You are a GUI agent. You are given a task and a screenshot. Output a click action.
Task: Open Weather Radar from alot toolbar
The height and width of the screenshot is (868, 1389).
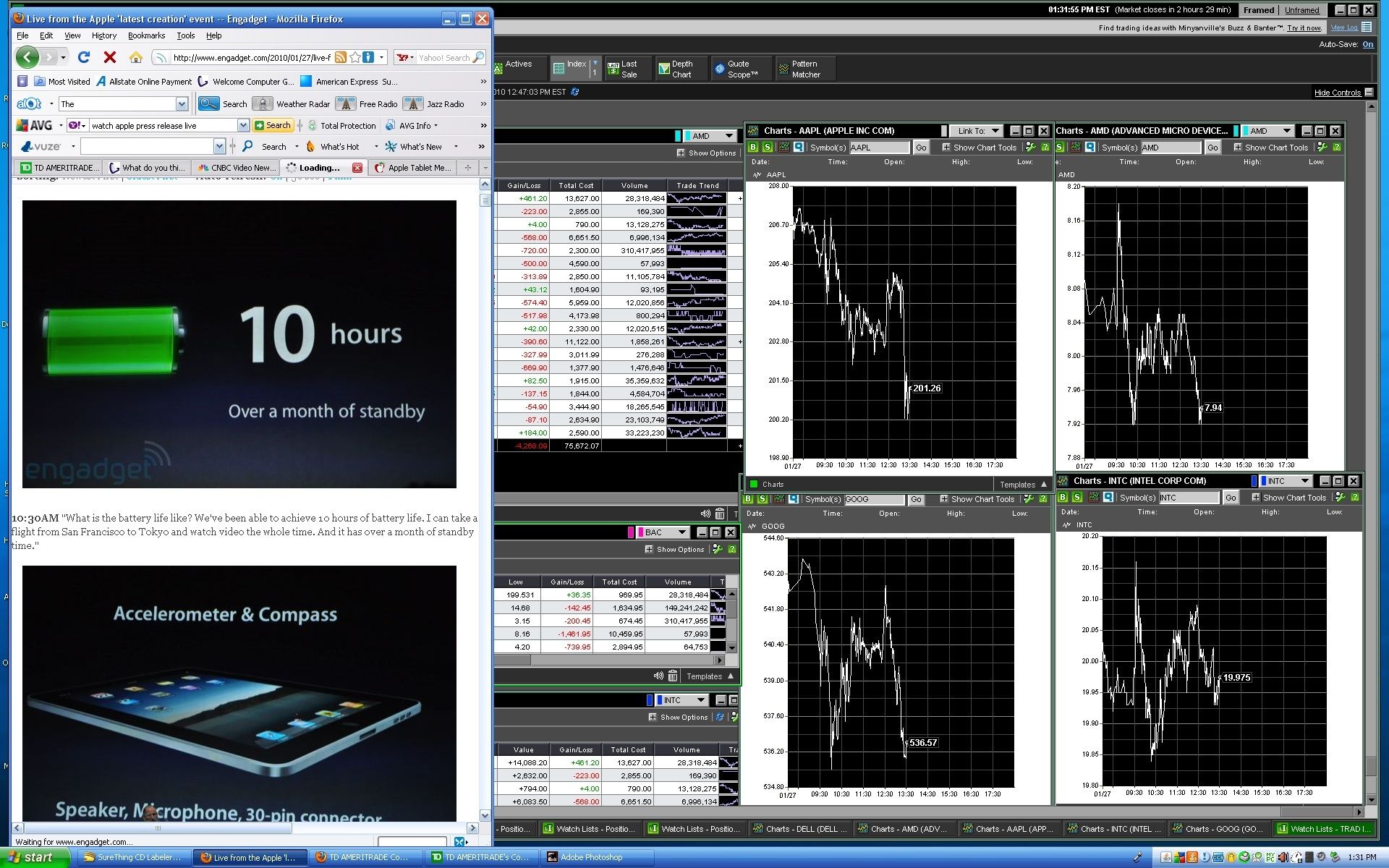point(294,104)
